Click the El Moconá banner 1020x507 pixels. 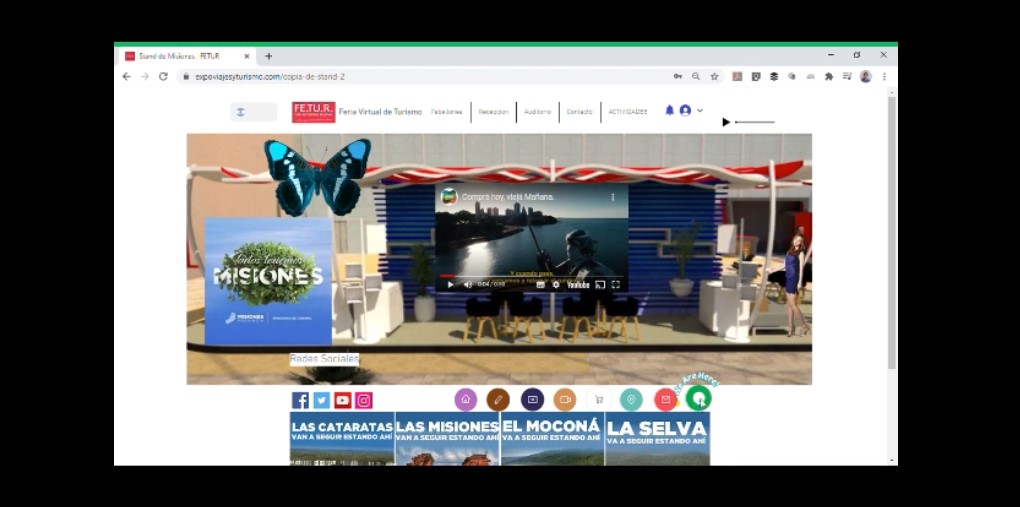click(552, 438)
